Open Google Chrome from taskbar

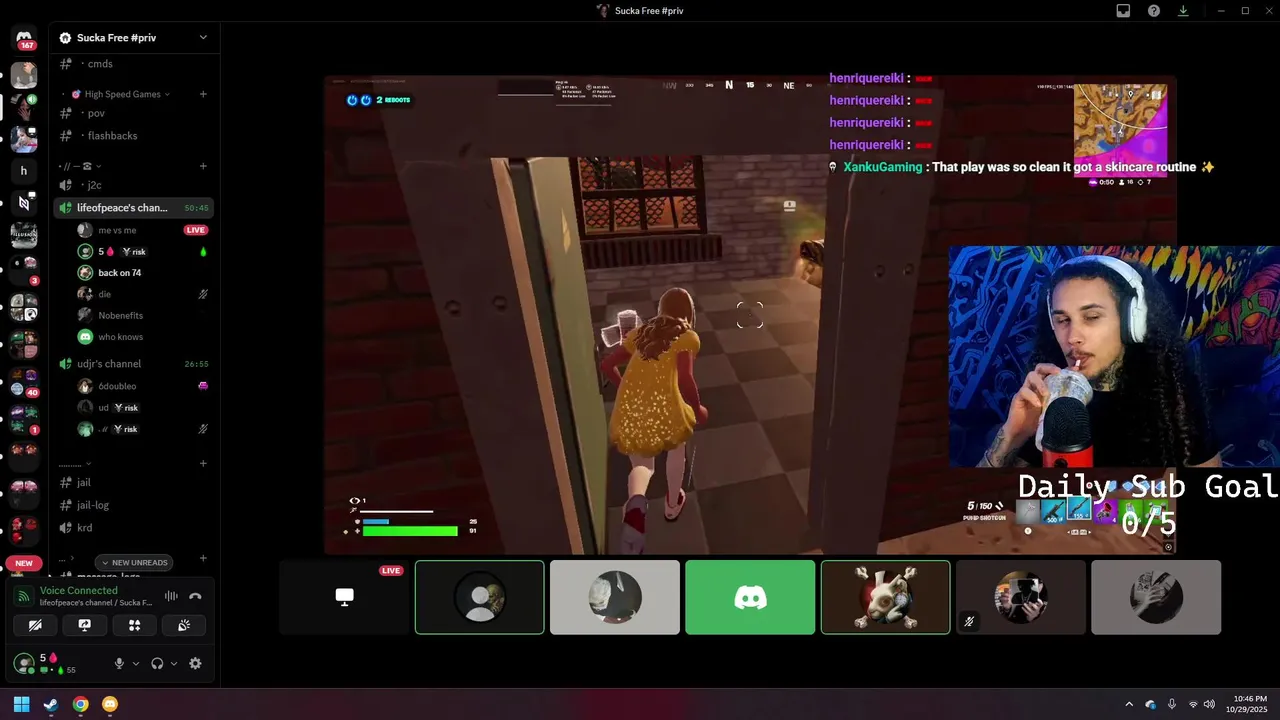81,704
